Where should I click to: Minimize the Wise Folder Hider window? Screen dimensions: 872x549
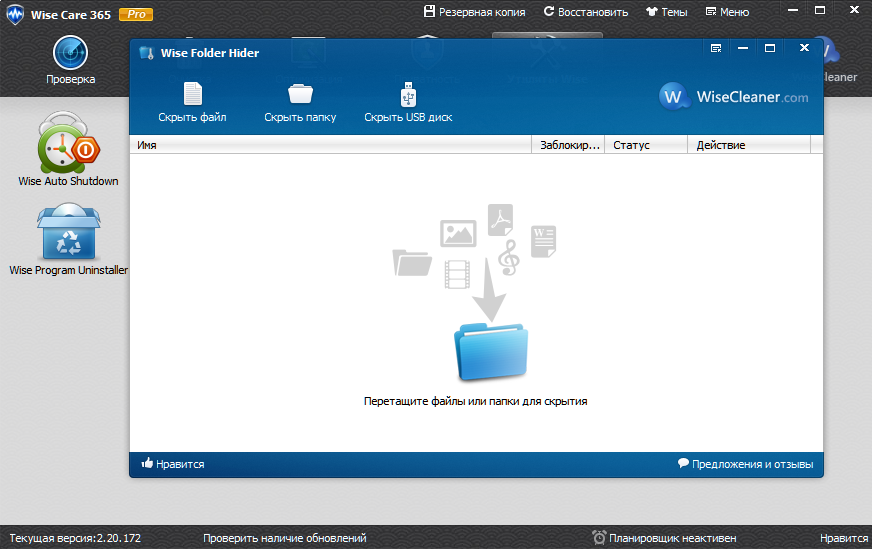click(x=743, y=48)
